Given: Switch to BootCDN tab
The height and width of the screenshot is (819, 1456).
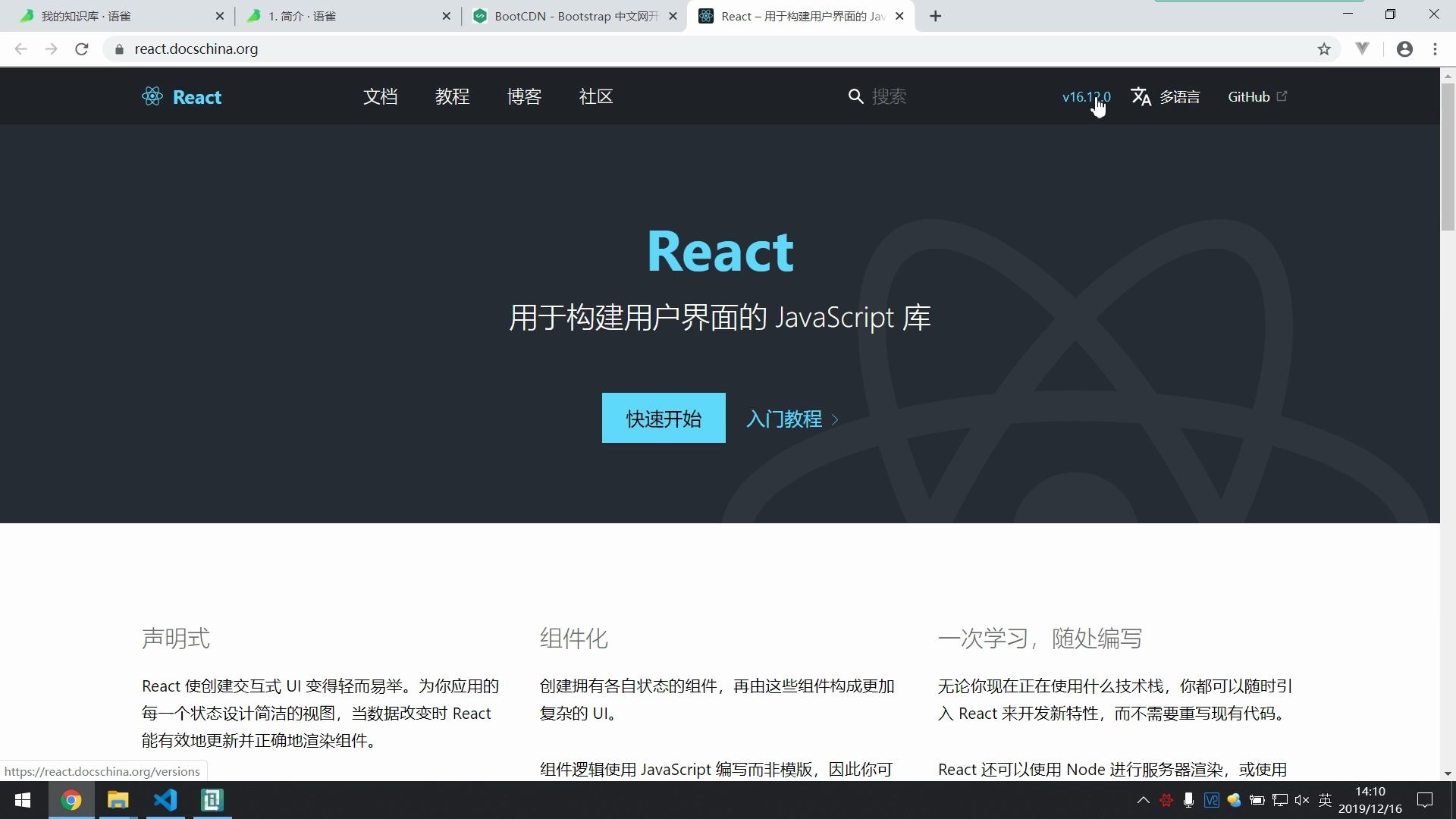Looking at the screenshot, I should click(x=573, y=16).
